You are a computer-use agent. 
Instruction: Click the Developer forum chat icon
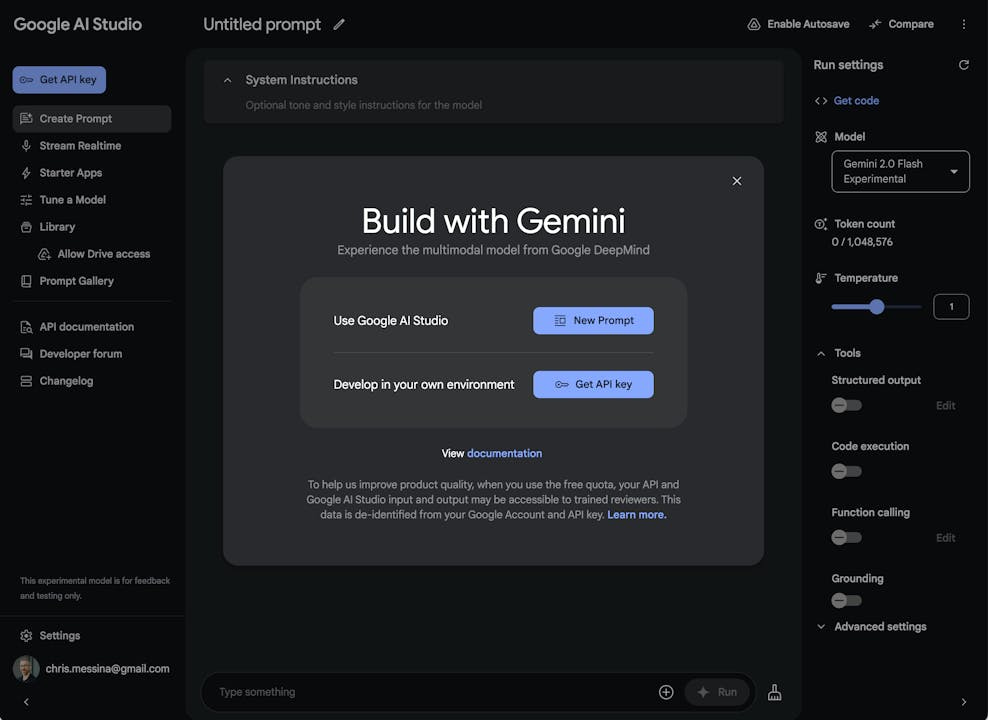click(x=26, y=355)
